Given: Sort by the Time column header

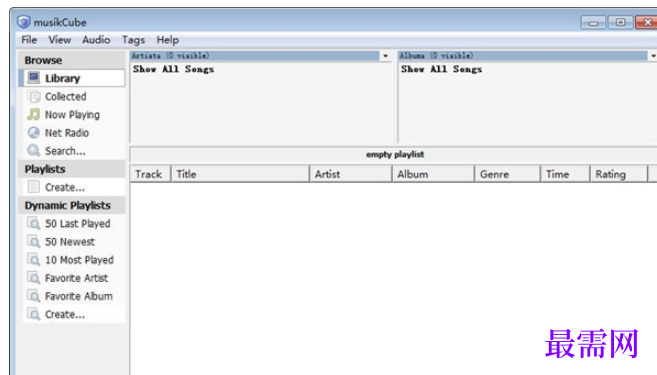Looking at the screenshot, I should [x=565, y=174].
